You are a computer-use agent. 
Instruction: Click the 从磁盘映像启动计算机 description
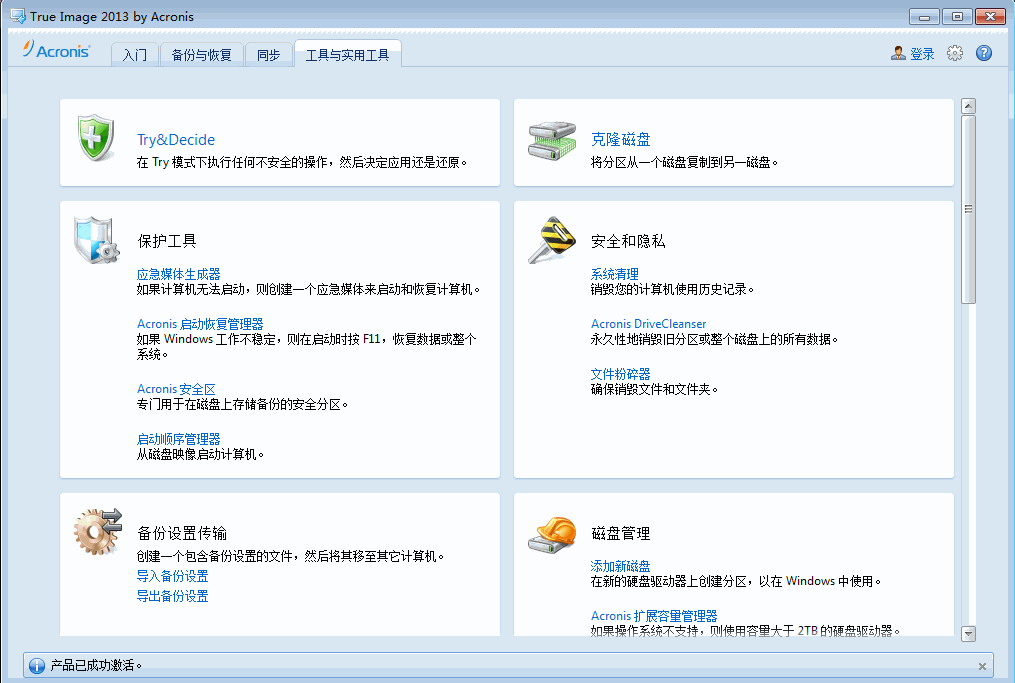coord(201,454)
